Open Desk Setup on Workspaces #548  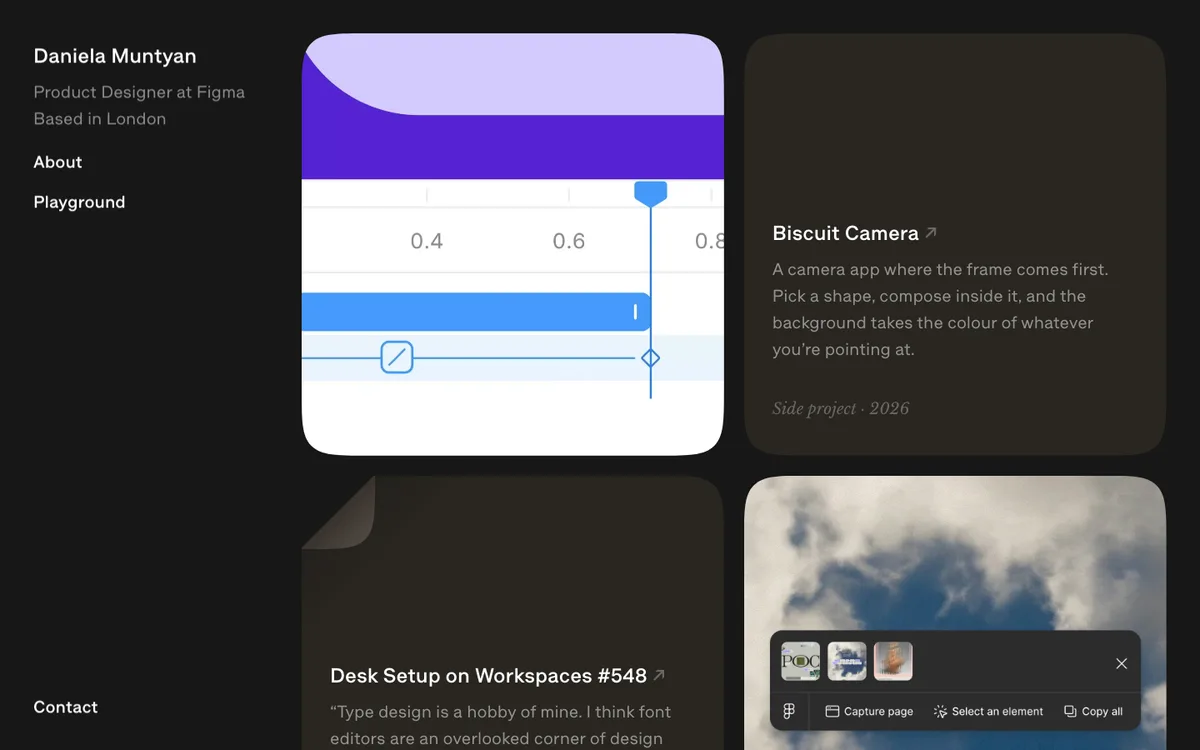click(x=488, y=676)
